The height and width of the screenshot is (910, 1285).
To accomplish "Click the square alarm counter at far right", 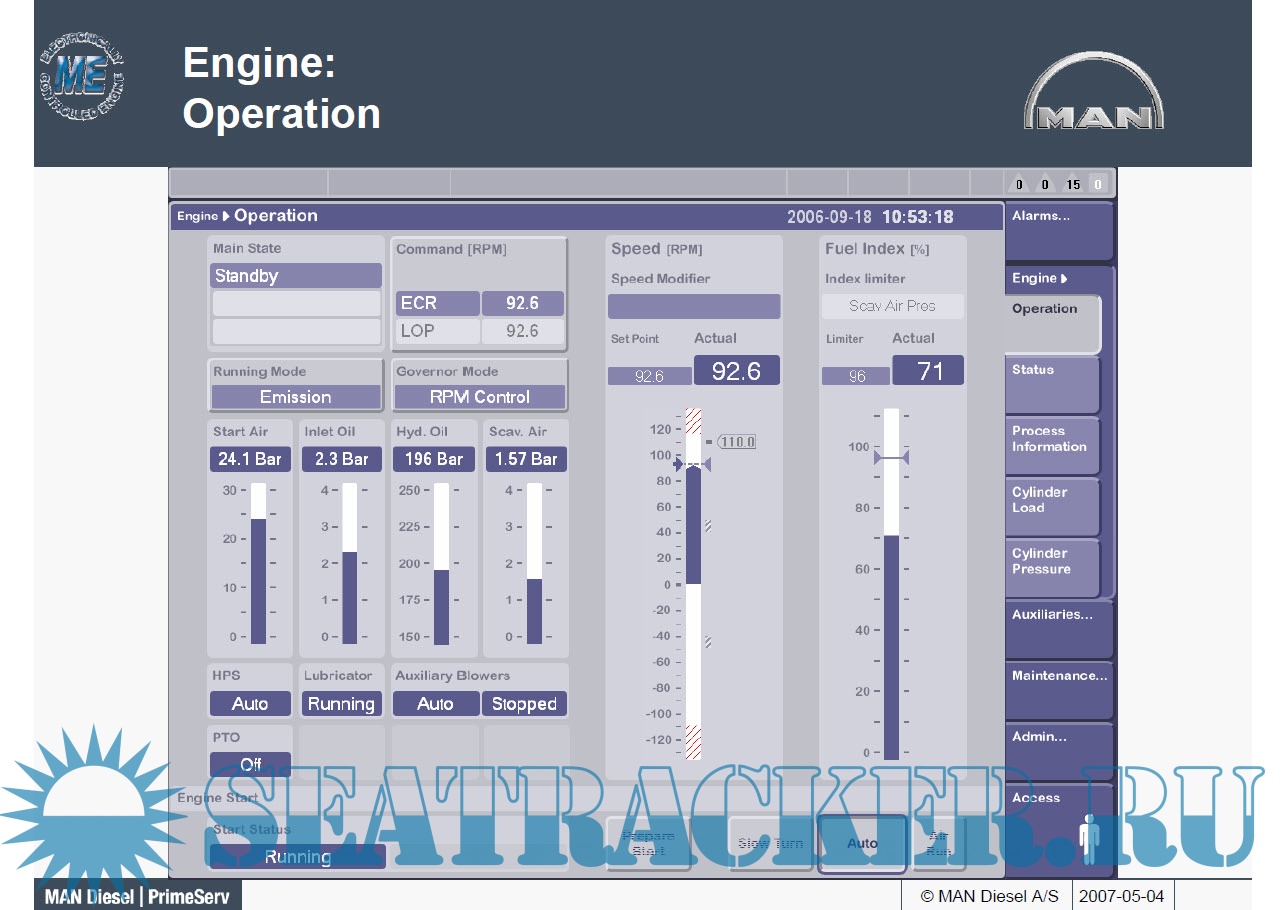I will coord(1097,184).
